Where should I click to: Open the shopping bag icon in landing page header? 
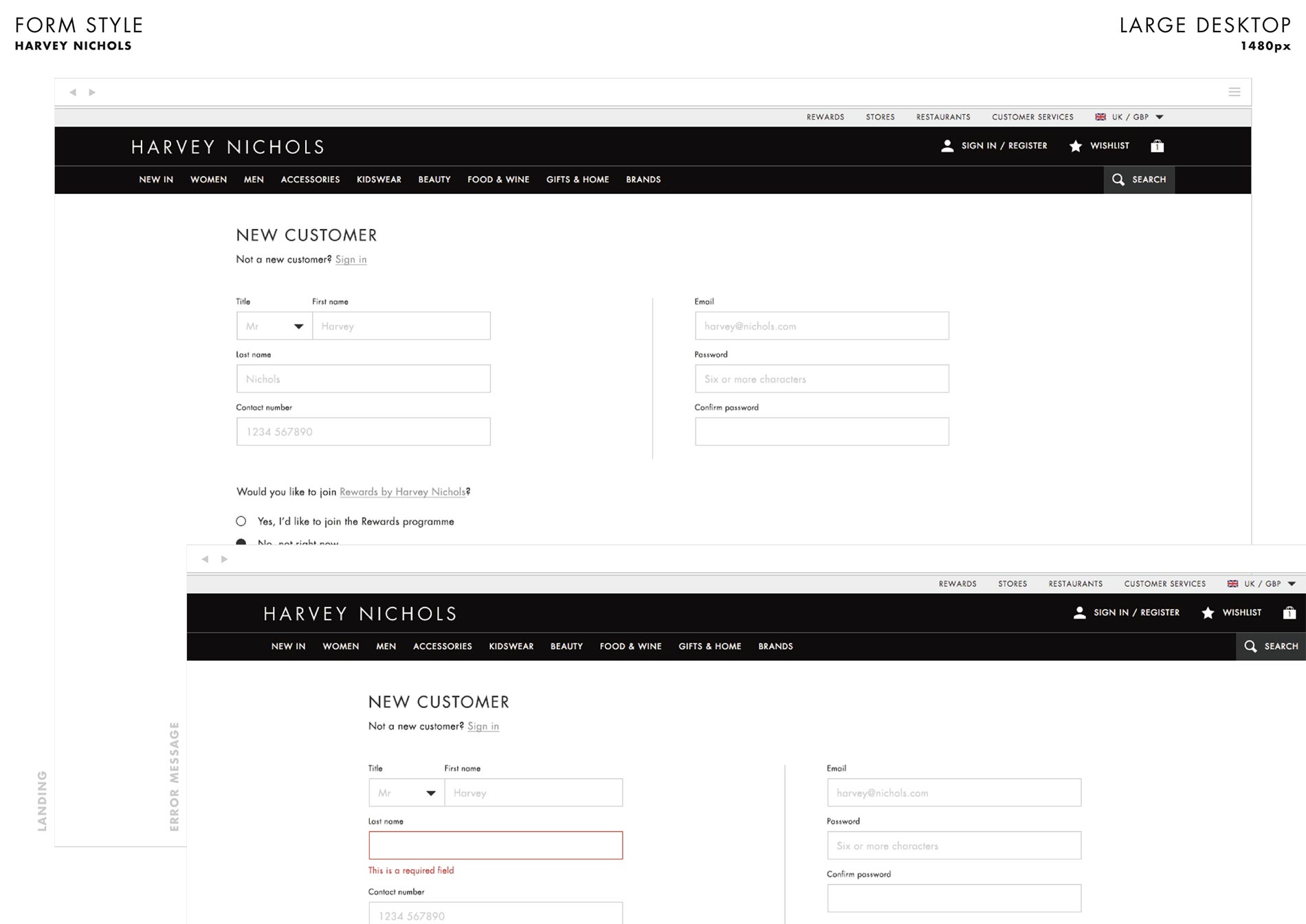[x=1158, y=146]
